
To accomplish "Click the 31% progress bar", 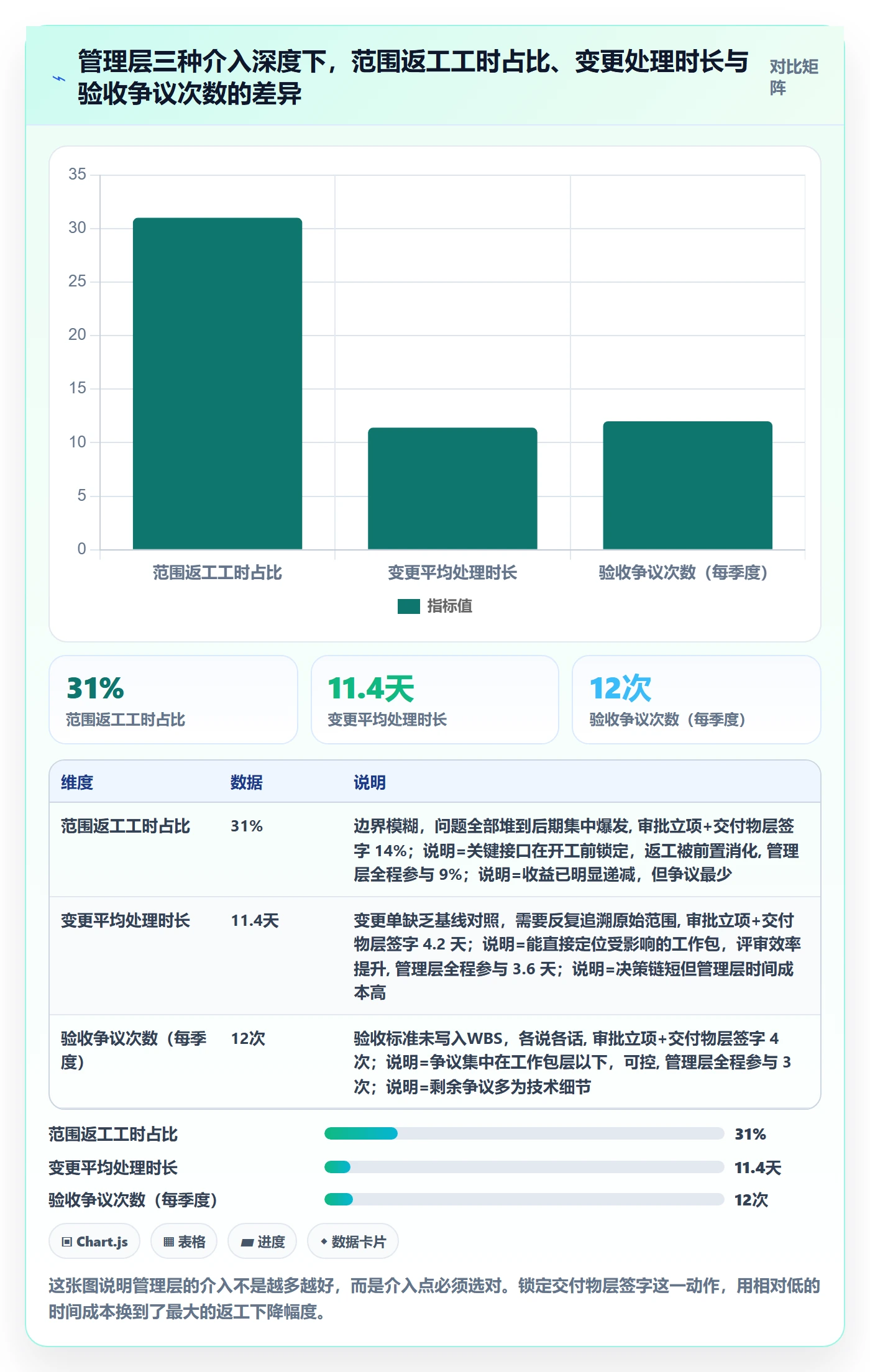I will coord(524,1133).
